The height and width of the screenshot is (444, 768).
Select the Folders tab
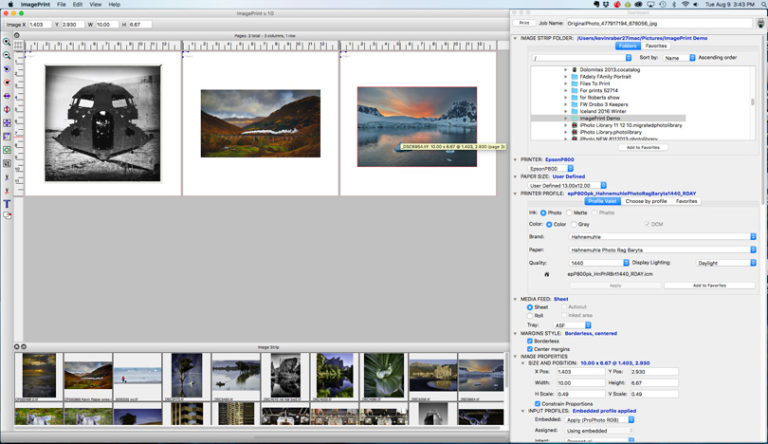click(628, 46)
